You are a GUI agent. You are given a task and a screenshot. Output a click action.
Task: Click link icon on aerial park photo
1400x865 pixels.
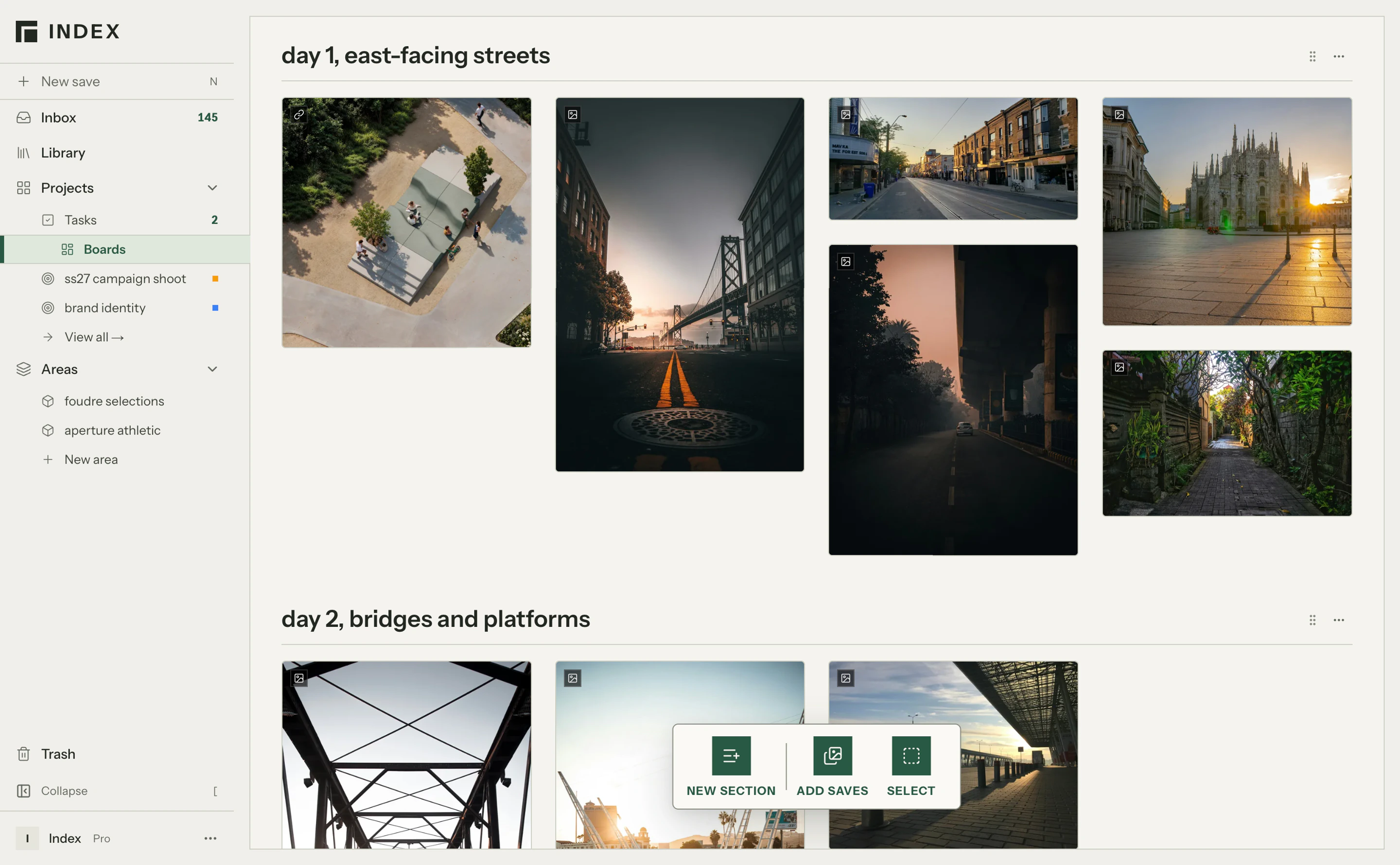click(x=298, y=114)
